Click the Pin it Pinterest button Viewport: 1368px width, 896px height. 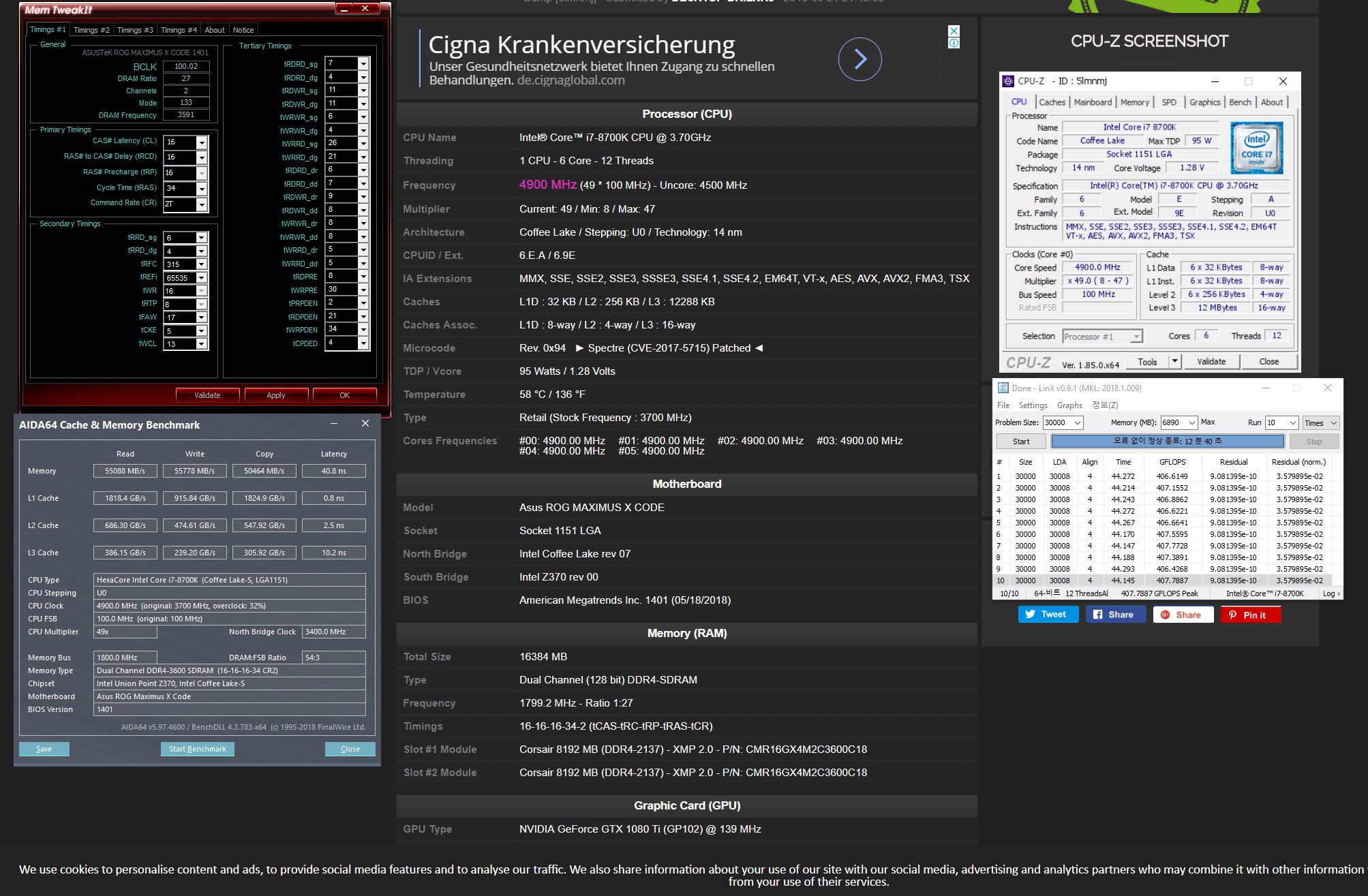pyautogui.click(x=1249, y=615)
